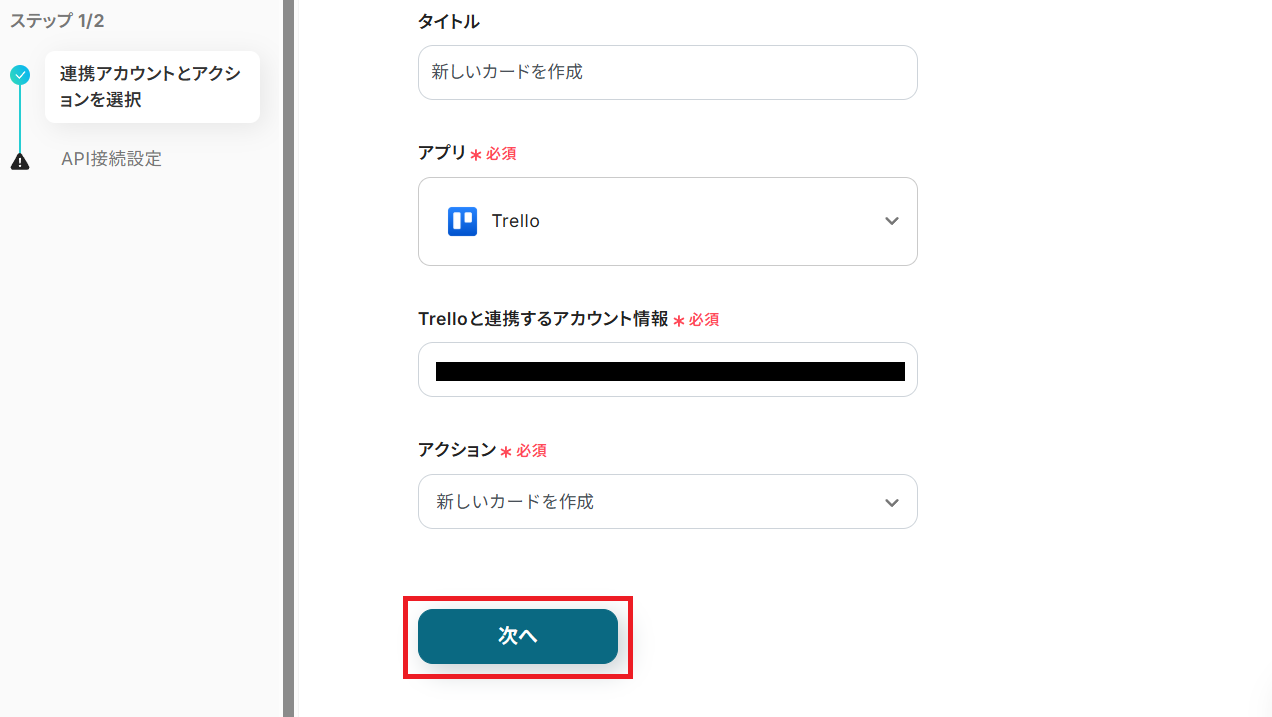Open the Trello account info field
The height and width of the screenshot is (717, 1272).
[x=668, y=370]
